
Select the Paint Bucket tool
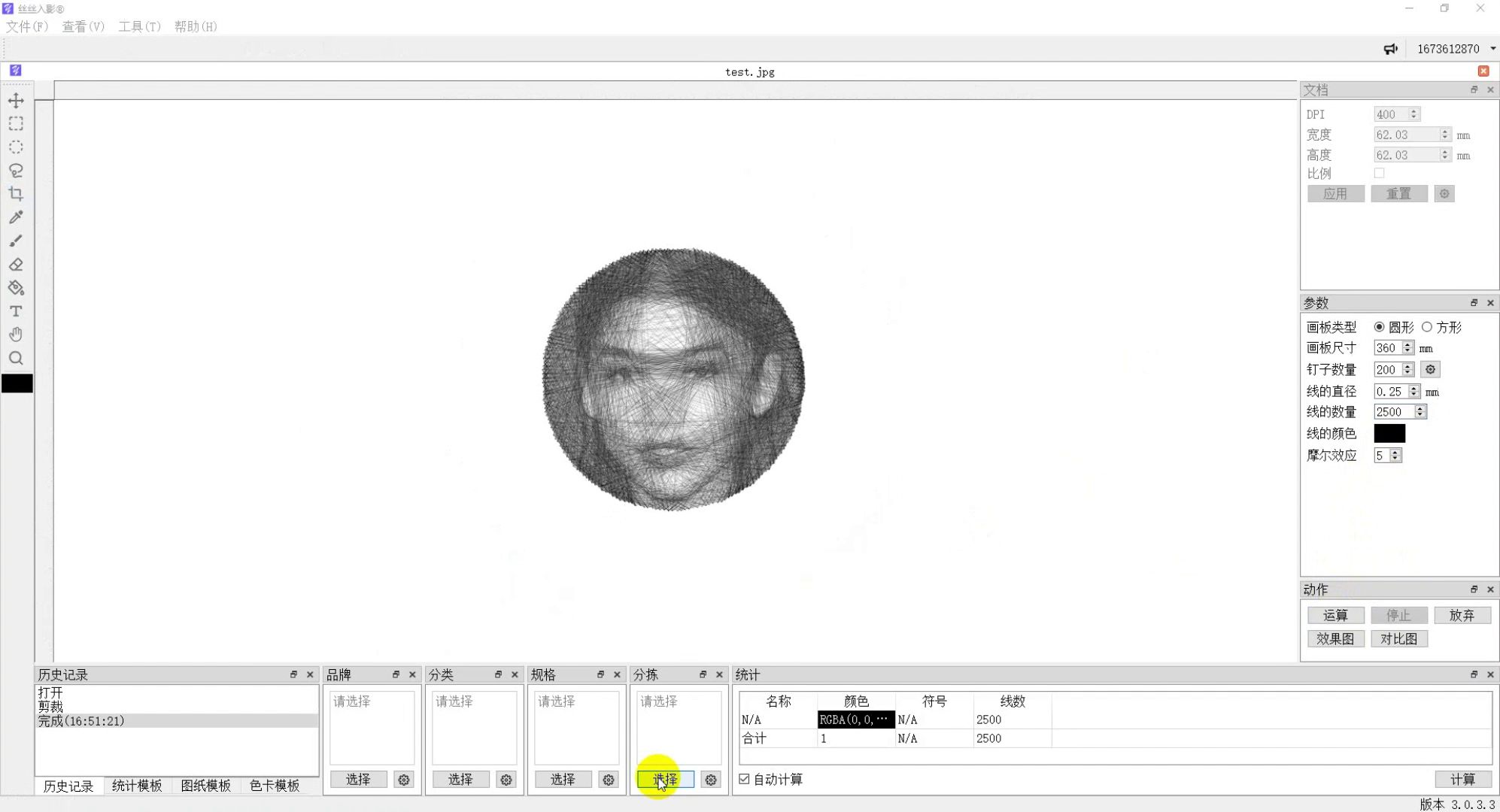point(16,288)
